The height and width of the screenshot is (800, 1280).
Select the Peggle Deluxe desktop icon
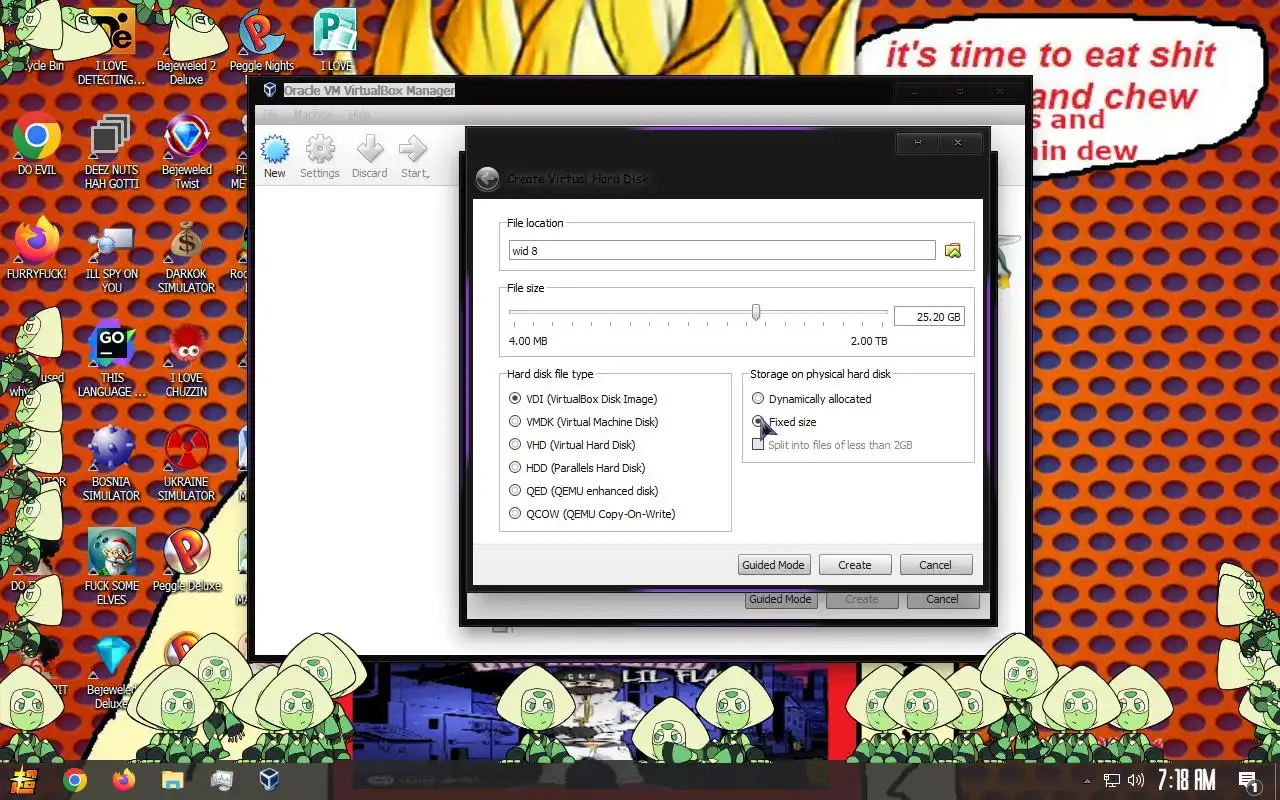pyautogui.click(x=187, y=560)
